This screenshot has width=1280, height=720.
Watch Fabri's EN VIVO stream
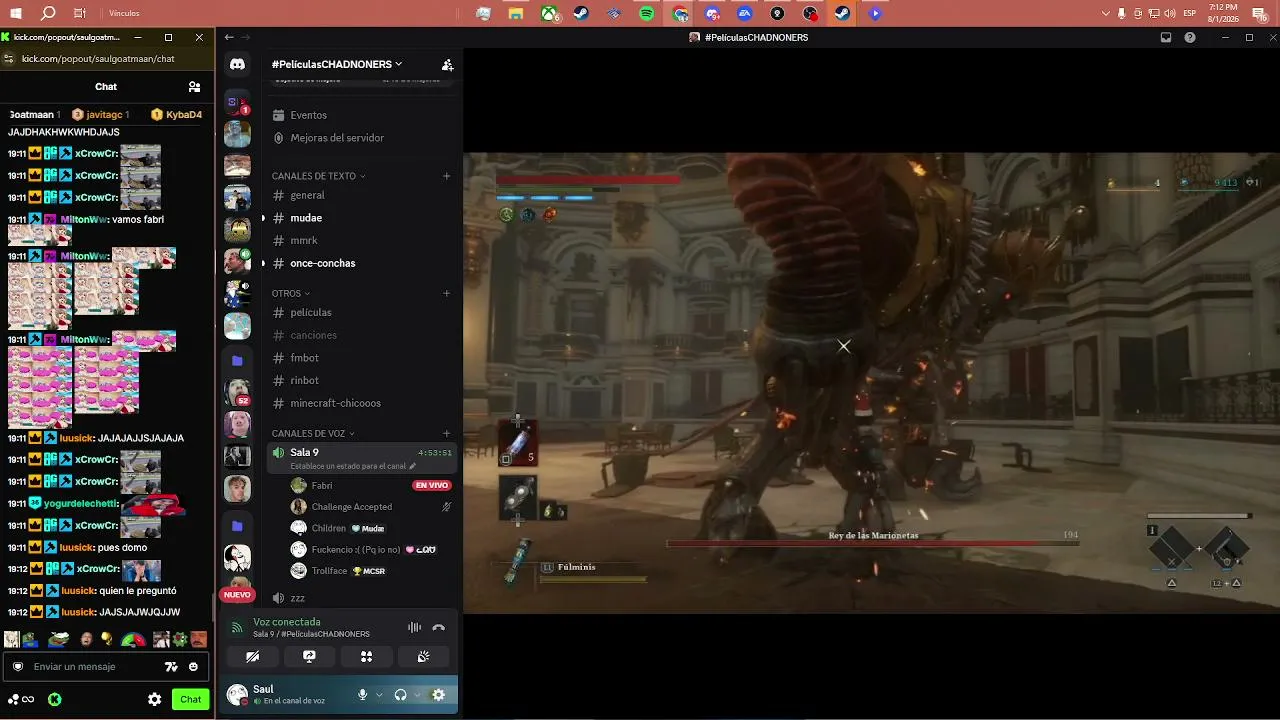point(432,485)
